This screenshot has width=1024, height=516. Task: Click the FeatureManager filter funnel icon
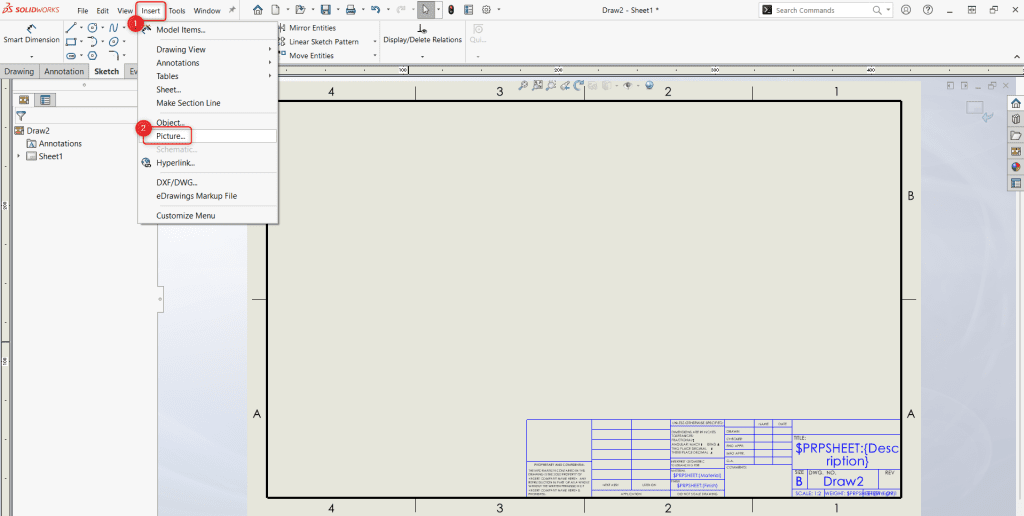click(21, 116)
